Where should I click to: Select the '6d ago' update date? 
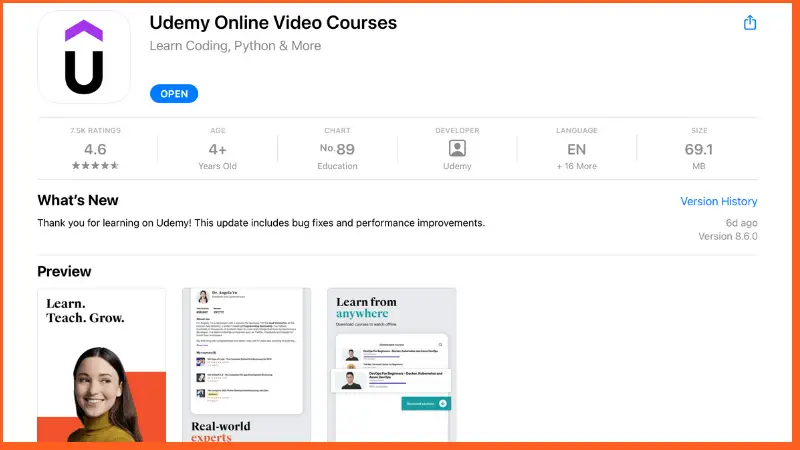point(741,223)
